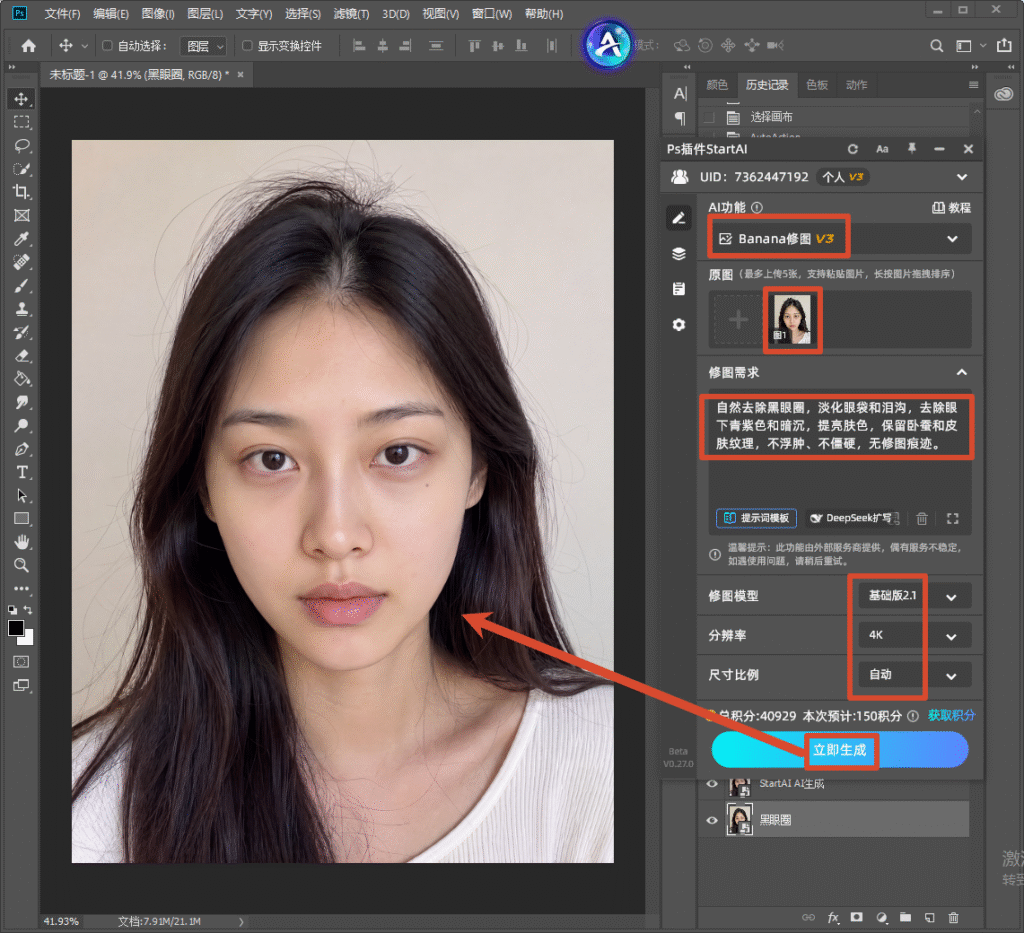1024x933 pixels.
Task: Toggle visibility of 黑眼圈 layer
Action: coord(712,820)
